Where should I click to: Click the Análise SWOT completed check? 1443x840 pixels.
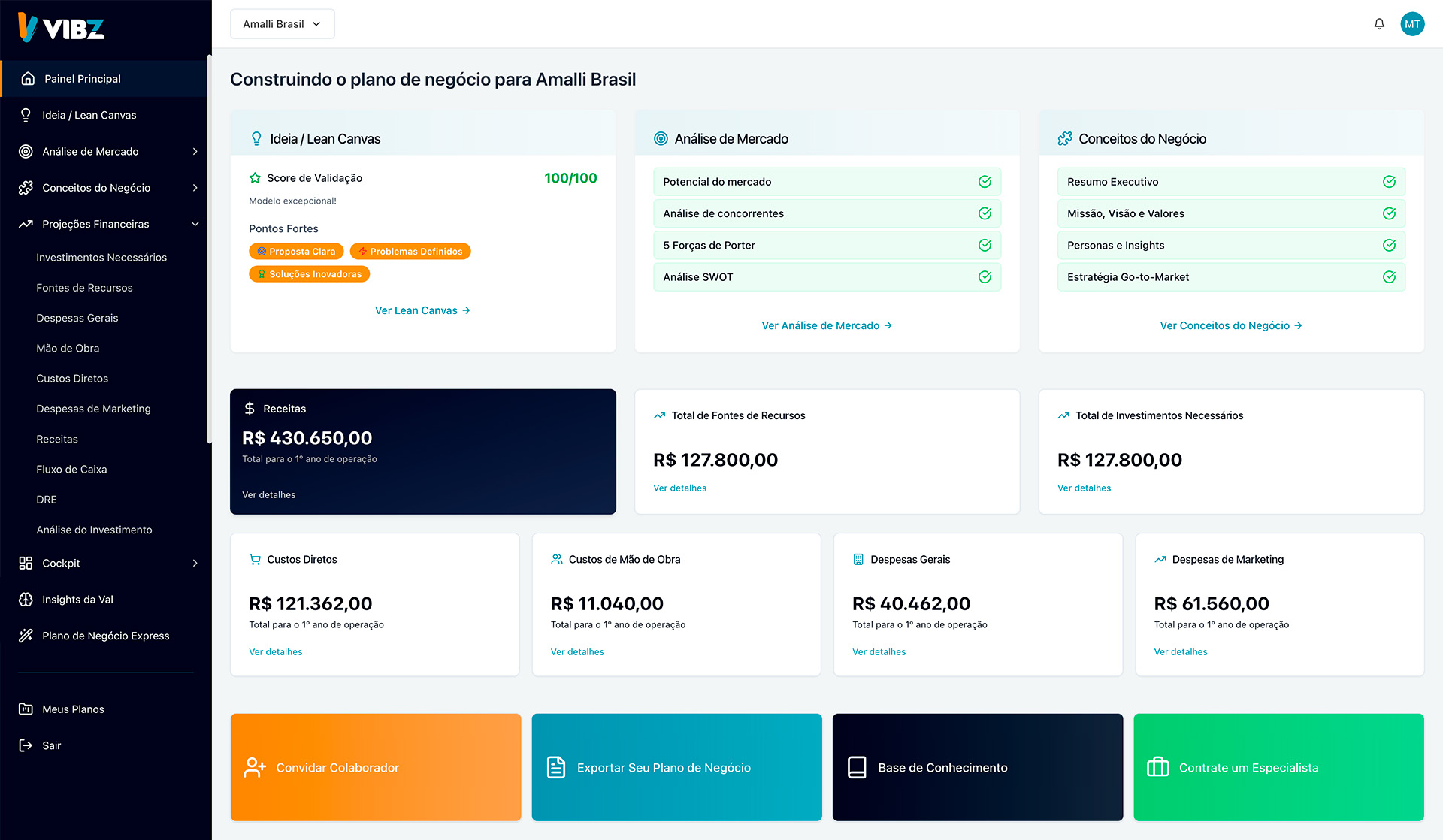(x=985, y=277)
